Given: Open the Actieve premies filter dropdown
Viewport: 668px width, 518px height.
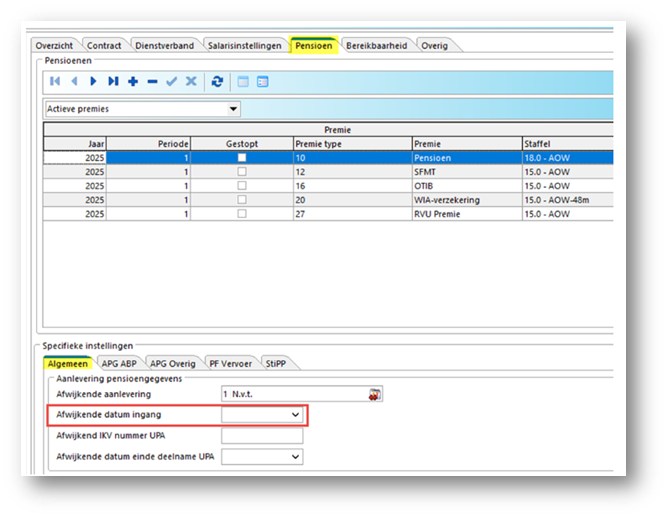Looking at the screenshot, I should [x=233, y=109].
